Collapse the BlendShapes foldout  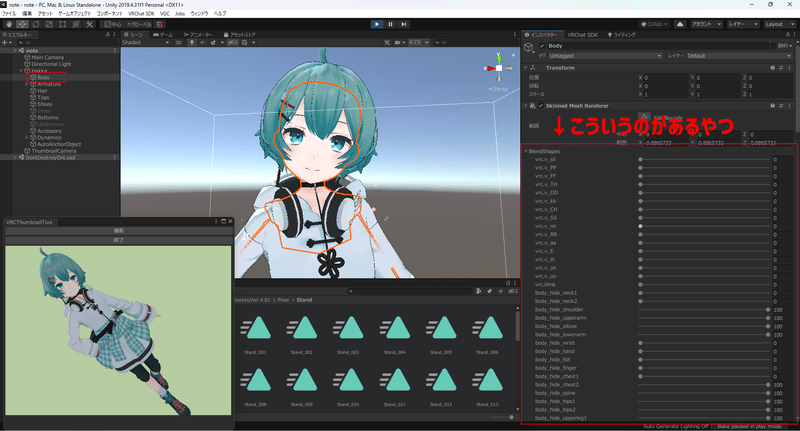pos(526,151)
